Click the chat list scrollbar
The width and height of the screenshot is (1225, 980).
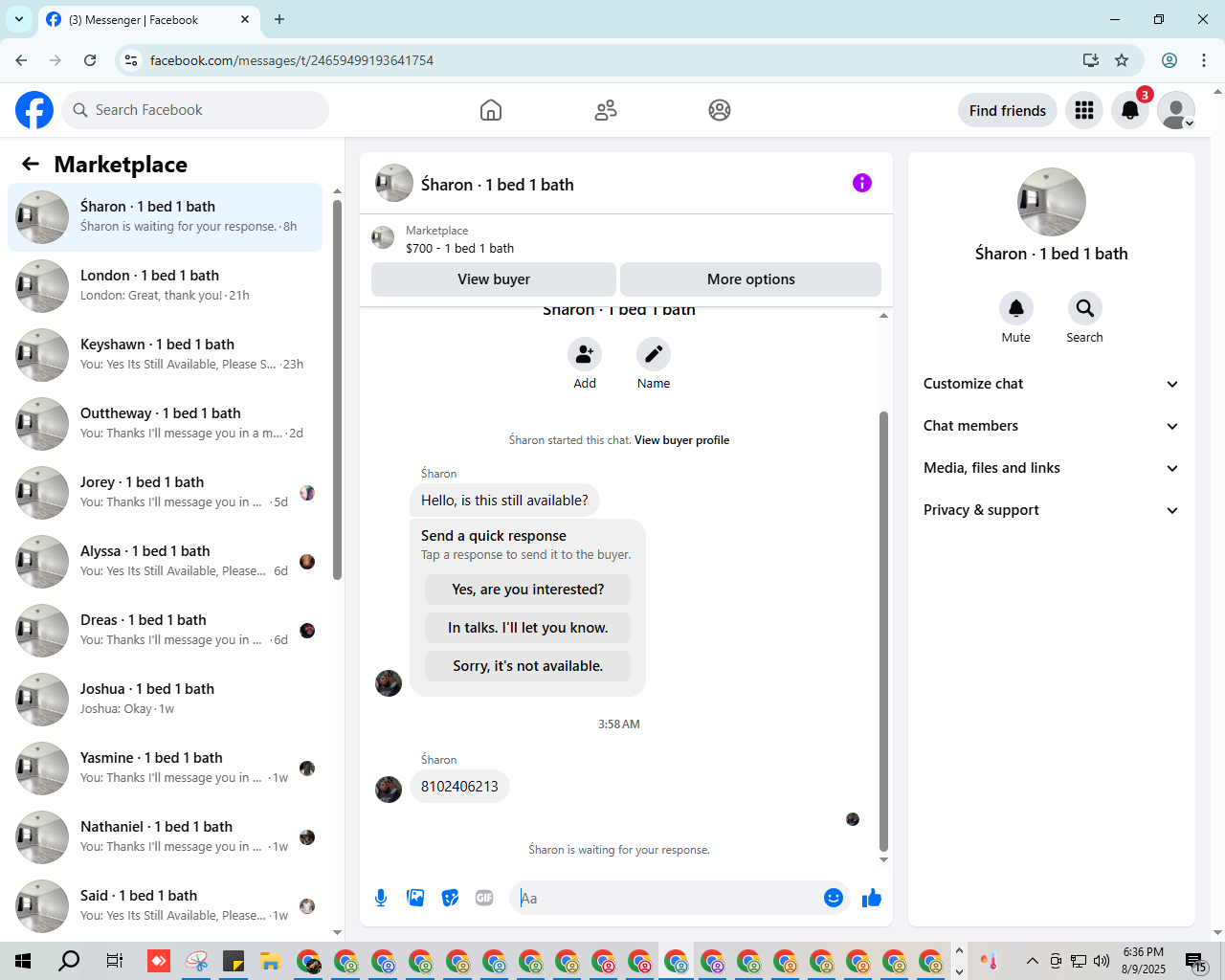337,389
